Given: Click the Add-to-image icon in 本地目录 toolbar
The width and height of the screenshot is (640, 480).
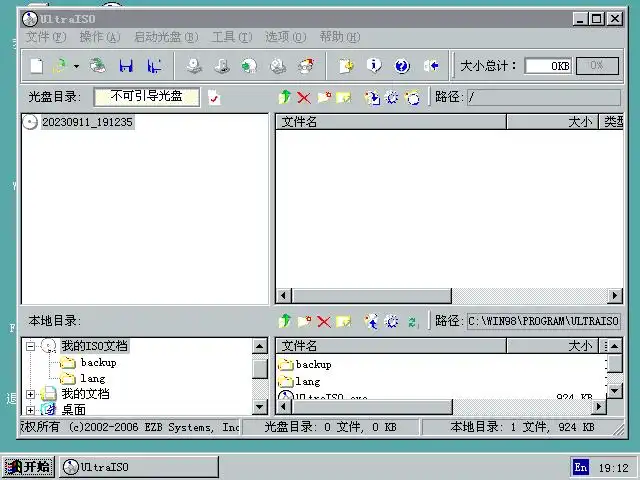Looking at the screenshot, I should [371, 322].
